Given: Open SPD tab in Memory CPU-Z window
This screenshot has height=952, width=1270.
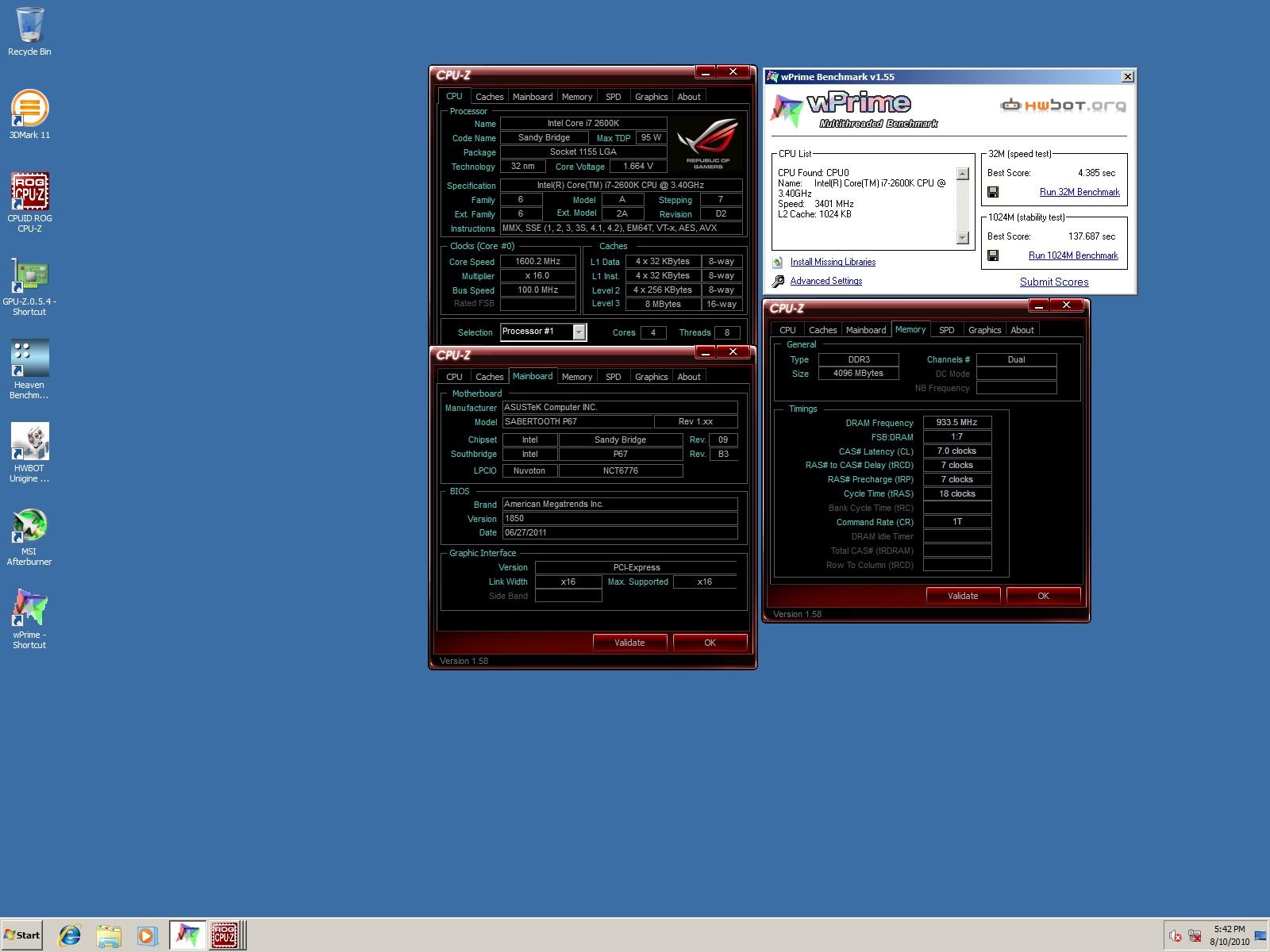Looking at the screenshot, I should (x=947, y=330).
